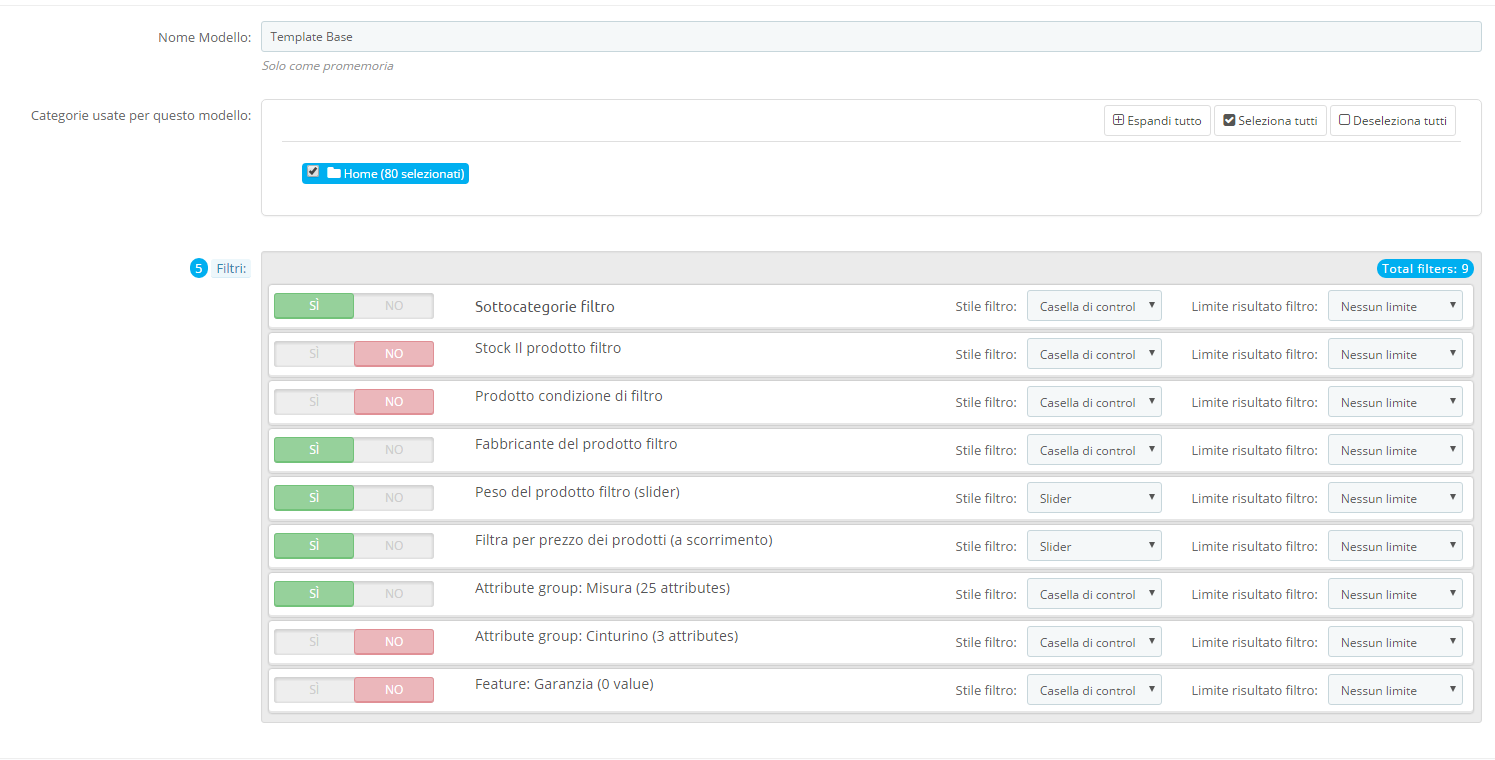Uncheck the Home category checkbox
Screen dimensions: 1495x760
point(313,170)
